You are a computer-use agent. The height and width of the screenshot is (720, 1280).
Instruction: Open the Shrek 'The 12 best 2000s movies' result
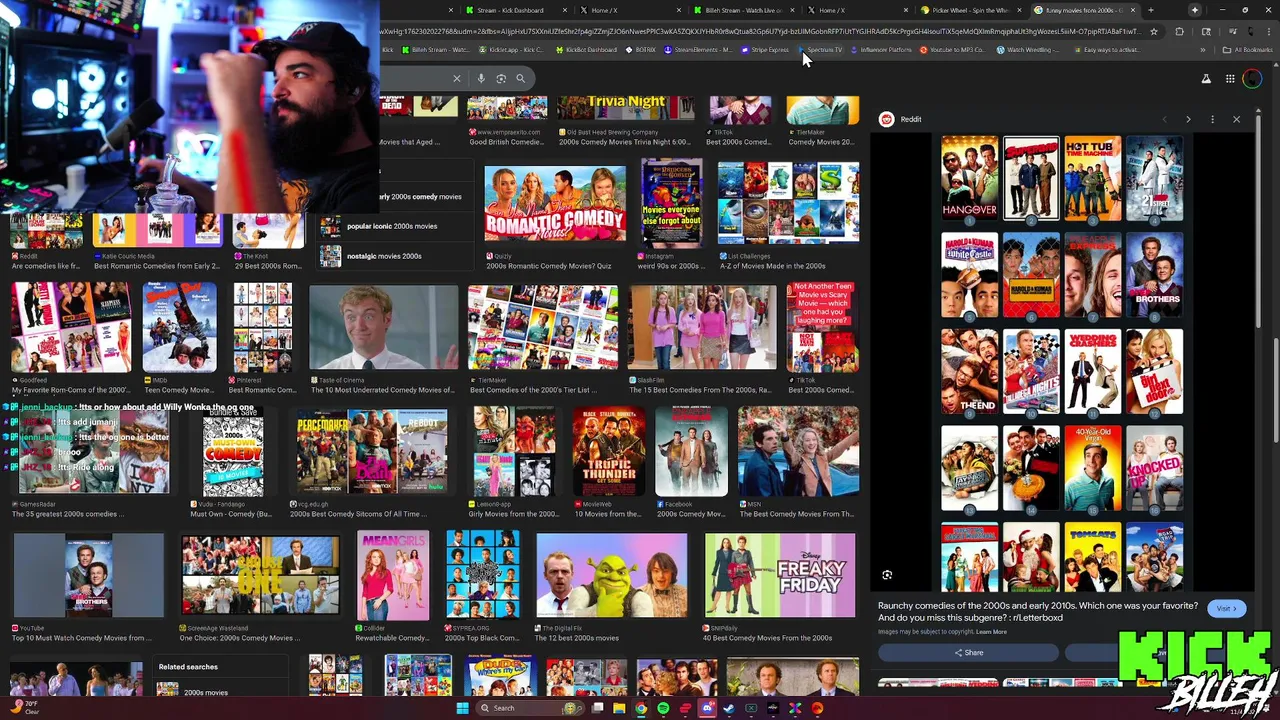pos(612,575)
